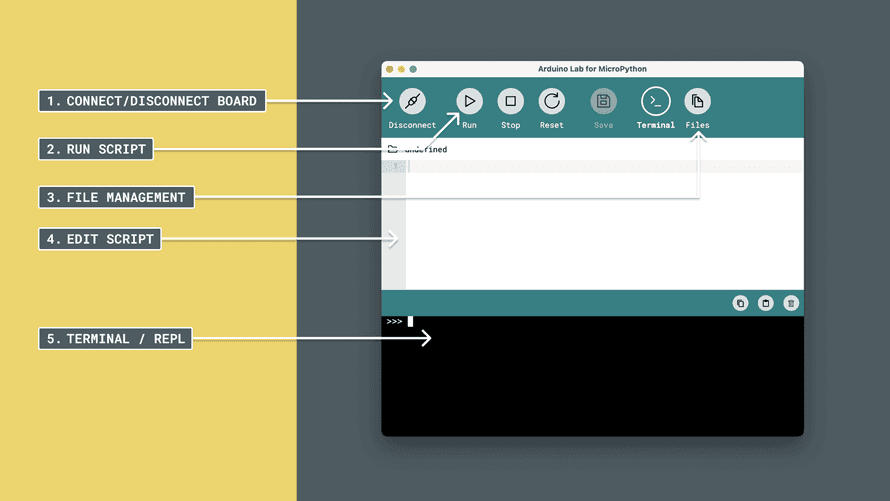
Task: Stop the running script
Action: point(510,102)
